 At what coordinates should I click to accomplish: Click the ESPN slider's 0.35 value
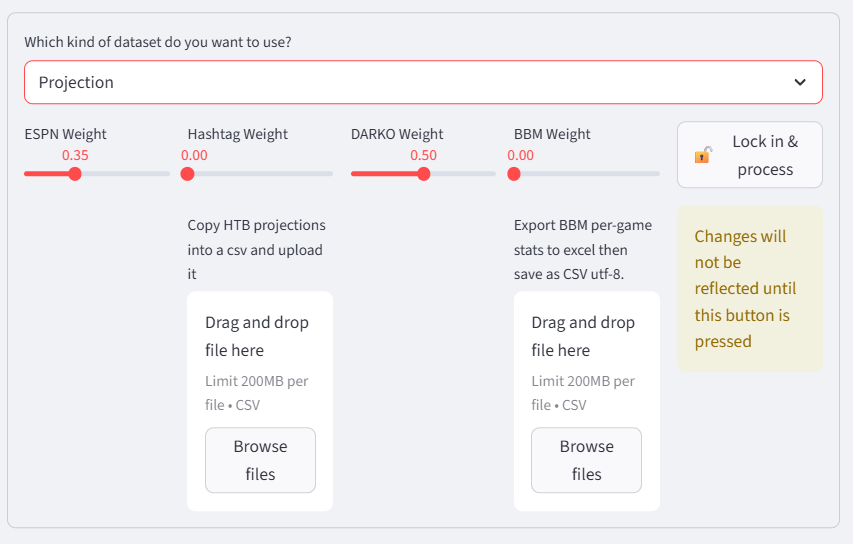click(x=75, y=155)
